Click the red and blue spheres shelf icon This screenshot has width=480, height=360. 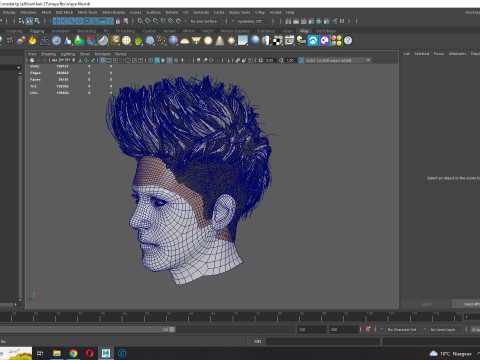coord(21,41)
